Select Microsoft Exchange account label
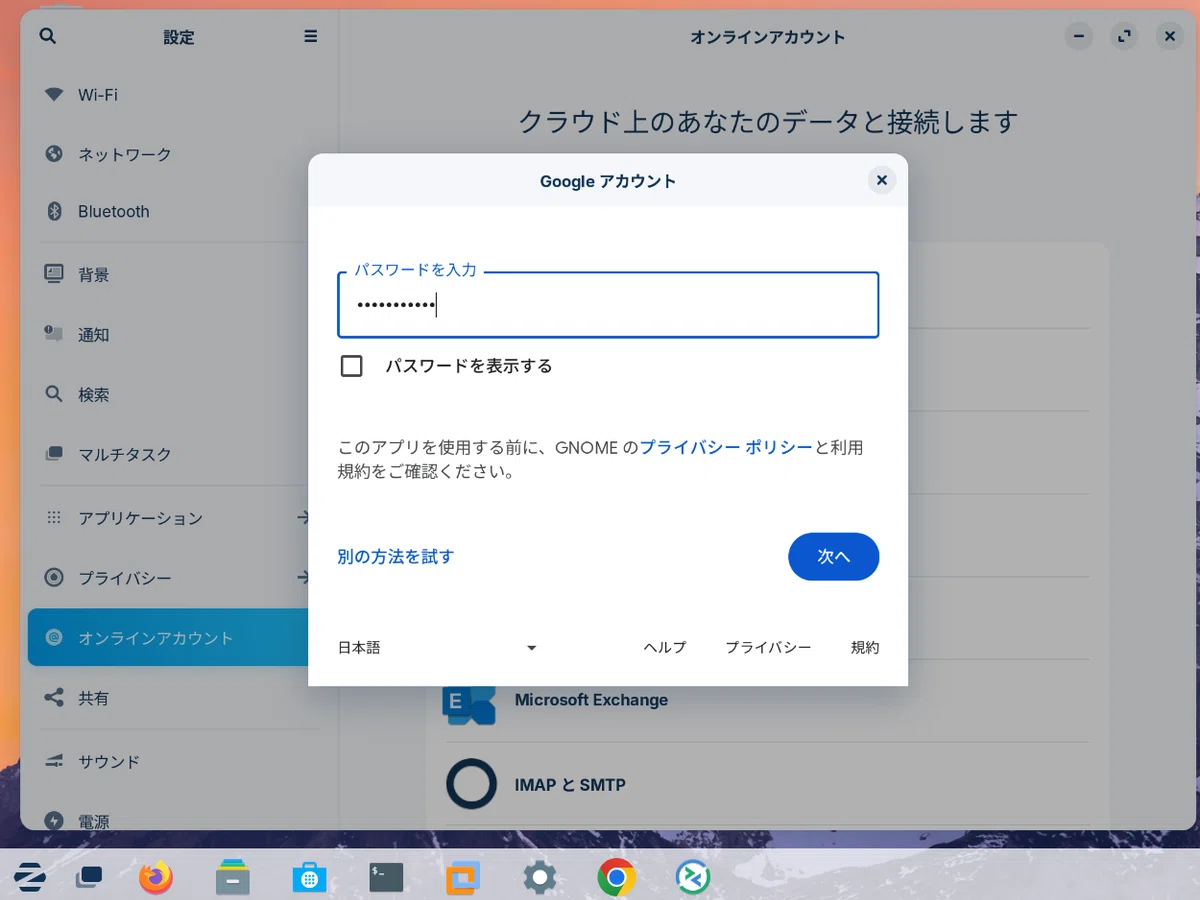 tap(591, 700)
